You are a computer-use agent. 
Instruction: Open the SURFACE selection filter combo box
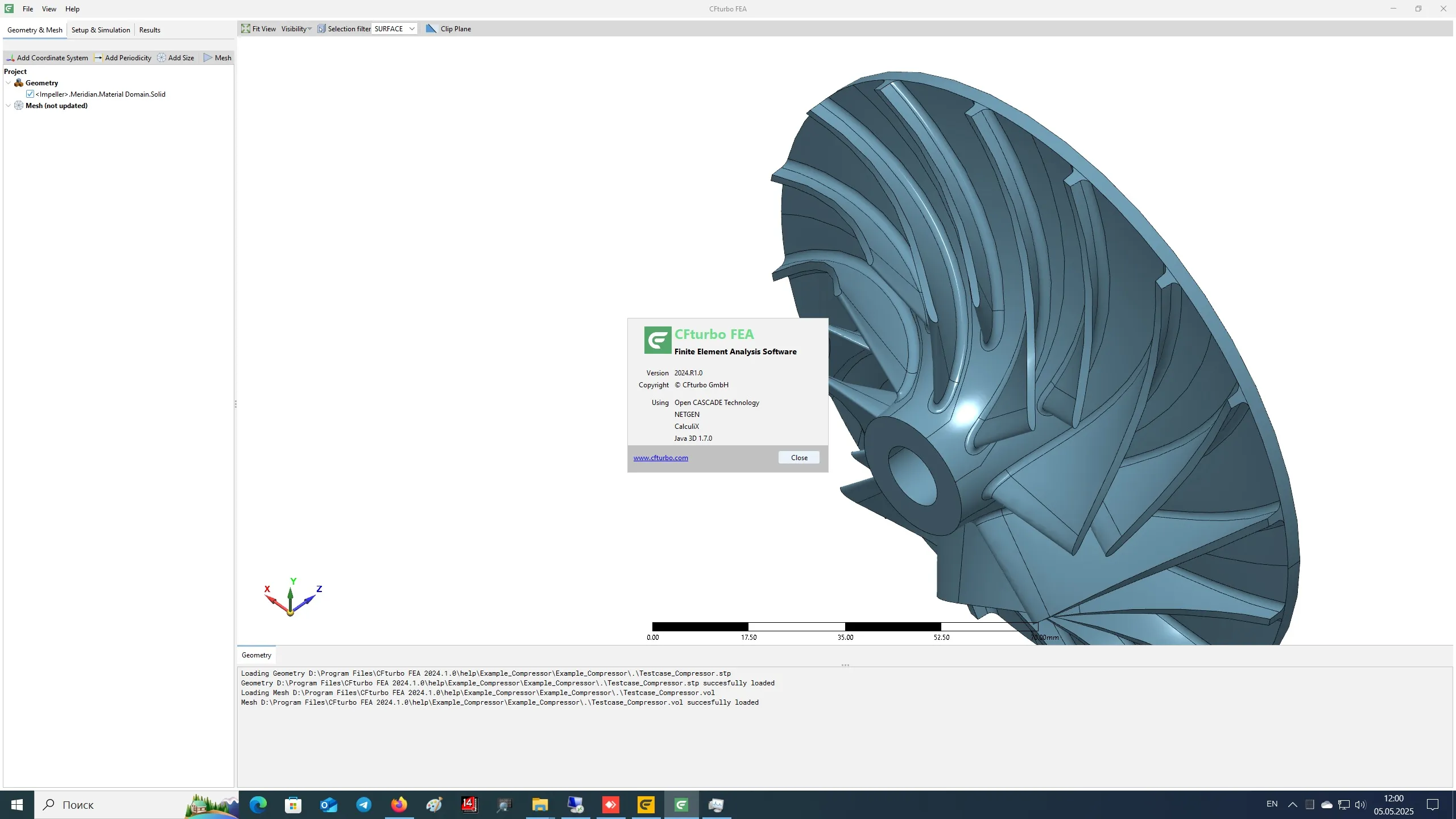tap(395, 28)
